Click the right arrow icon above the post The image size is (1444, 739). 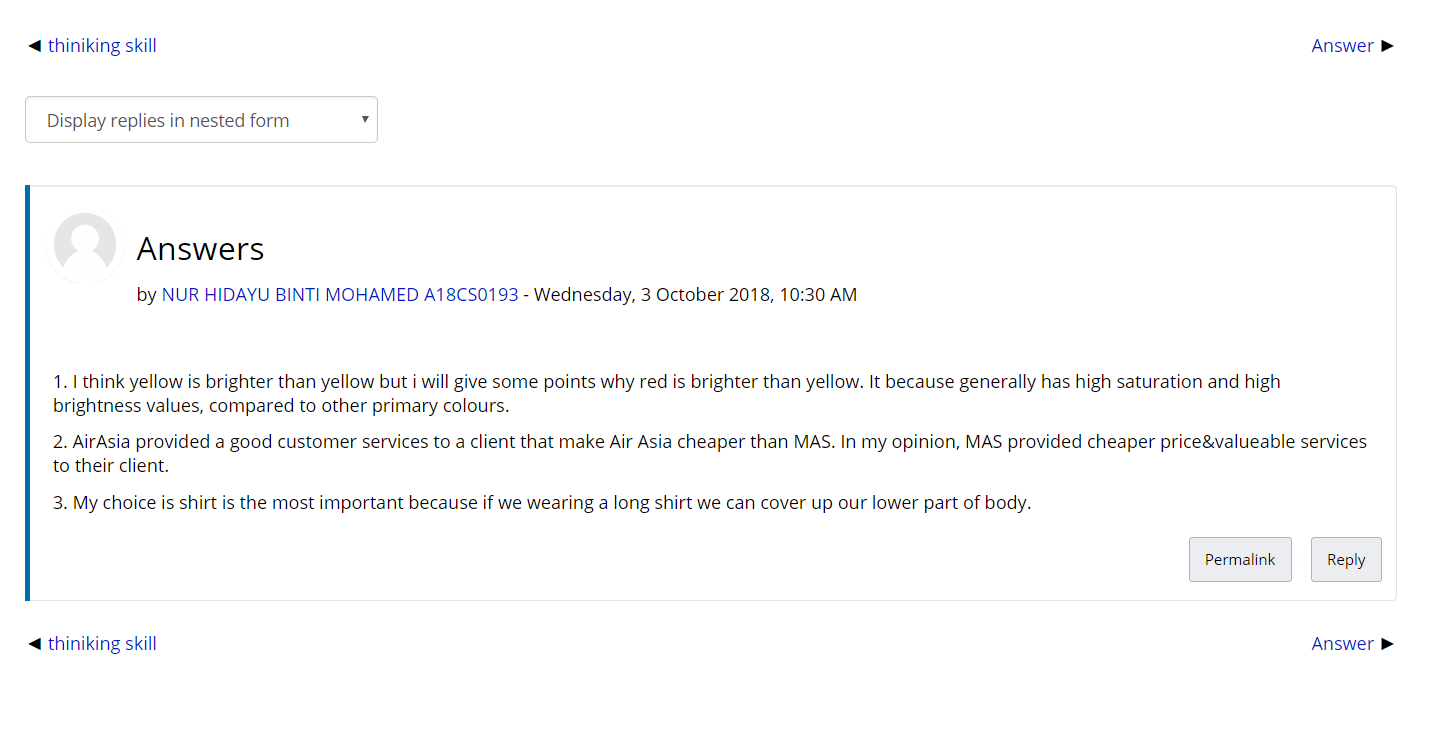[1387, 46]
